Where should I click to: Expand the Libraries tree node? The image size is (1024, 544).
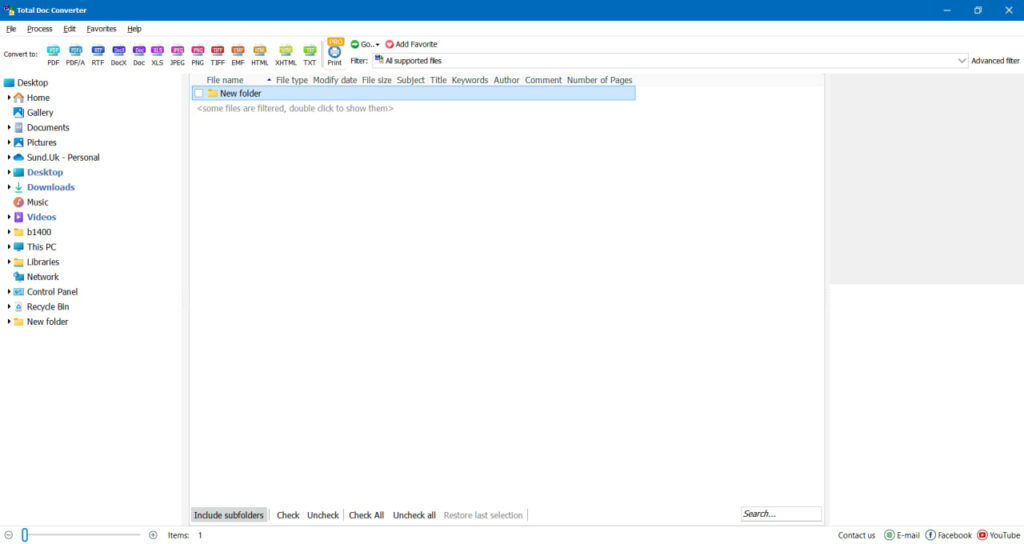(x=8, y=262)
